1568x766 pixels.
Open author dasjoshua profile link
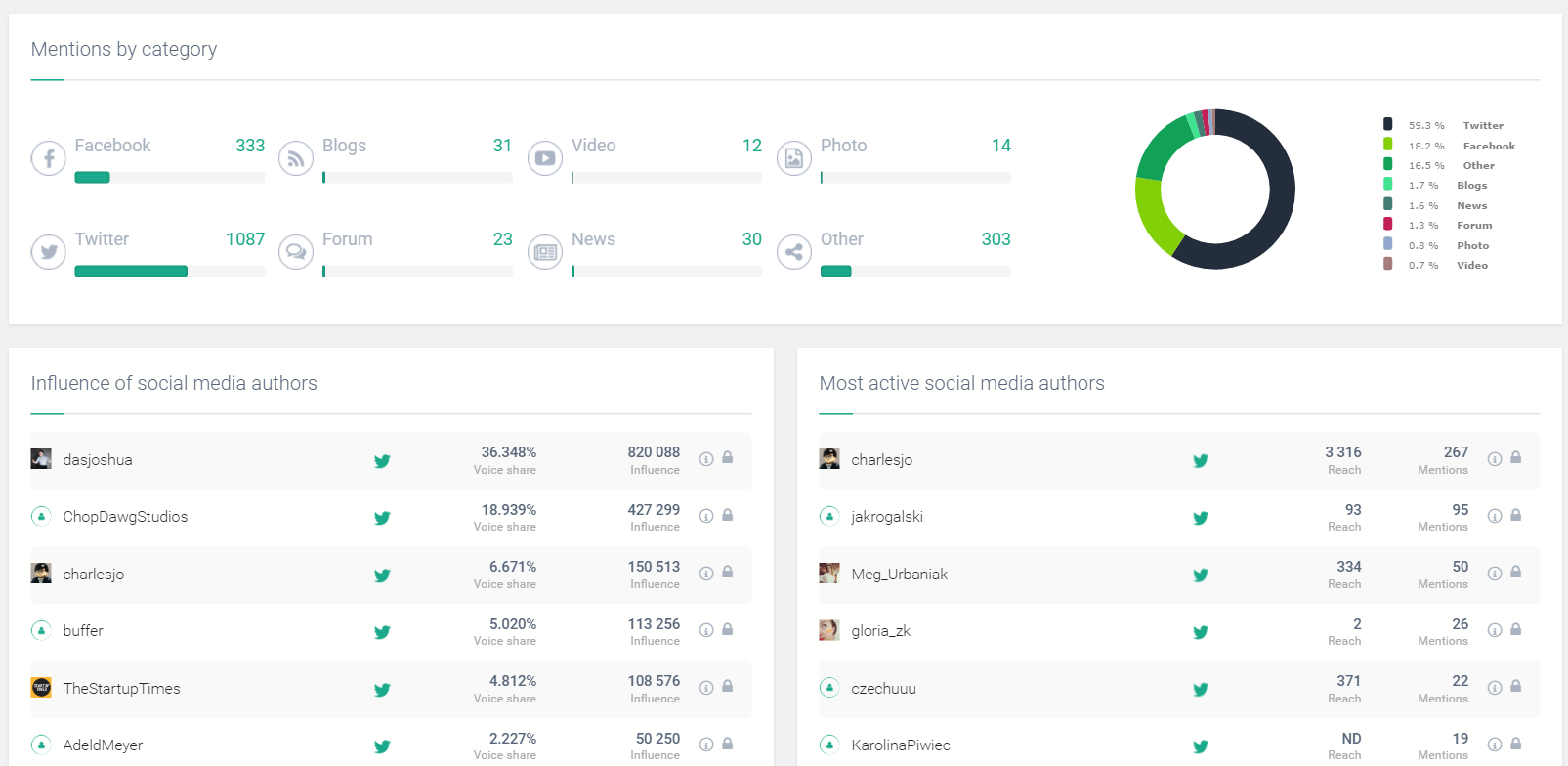pyautogui.click(x=98, y=460)
